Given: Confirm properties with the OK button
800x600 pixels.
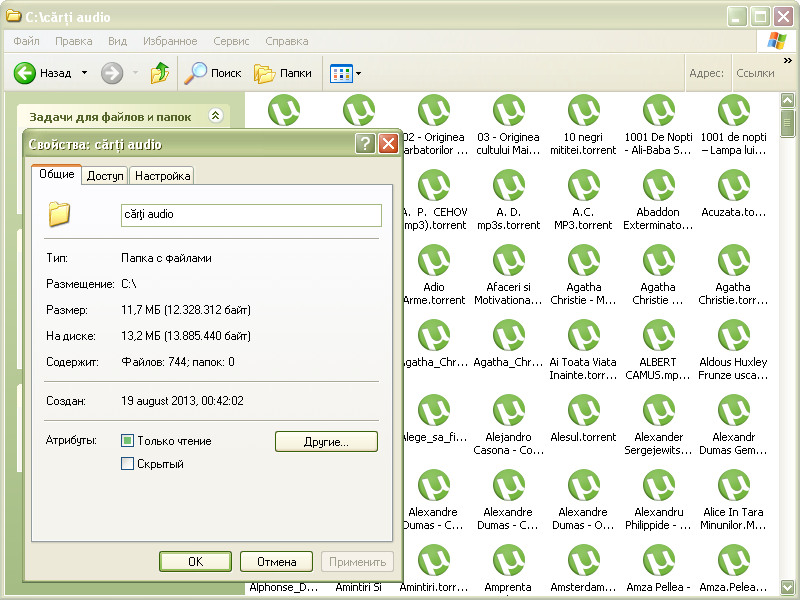Looking at the screenshot, I should pos(195,562).
